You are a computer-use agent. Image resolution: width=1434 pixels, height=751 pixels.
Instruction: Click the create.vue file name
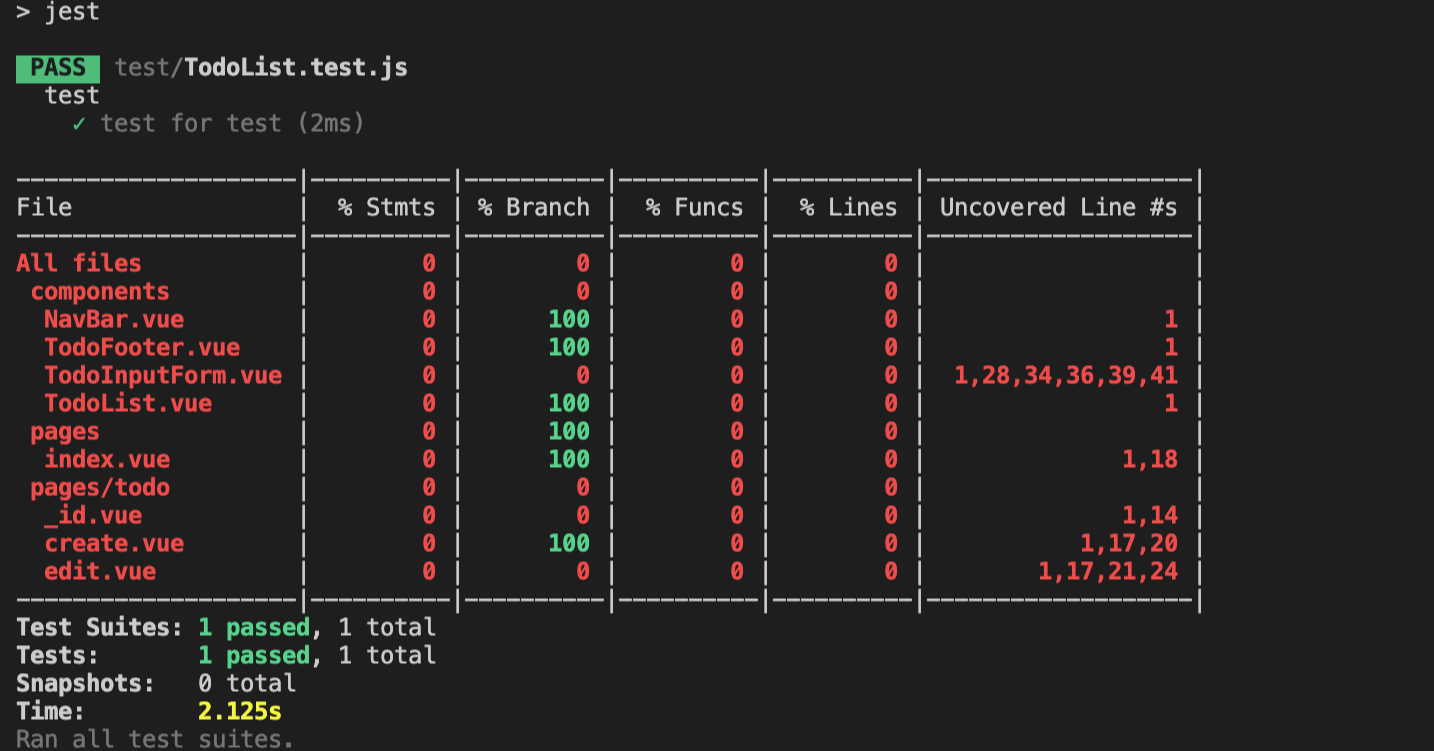114,544
